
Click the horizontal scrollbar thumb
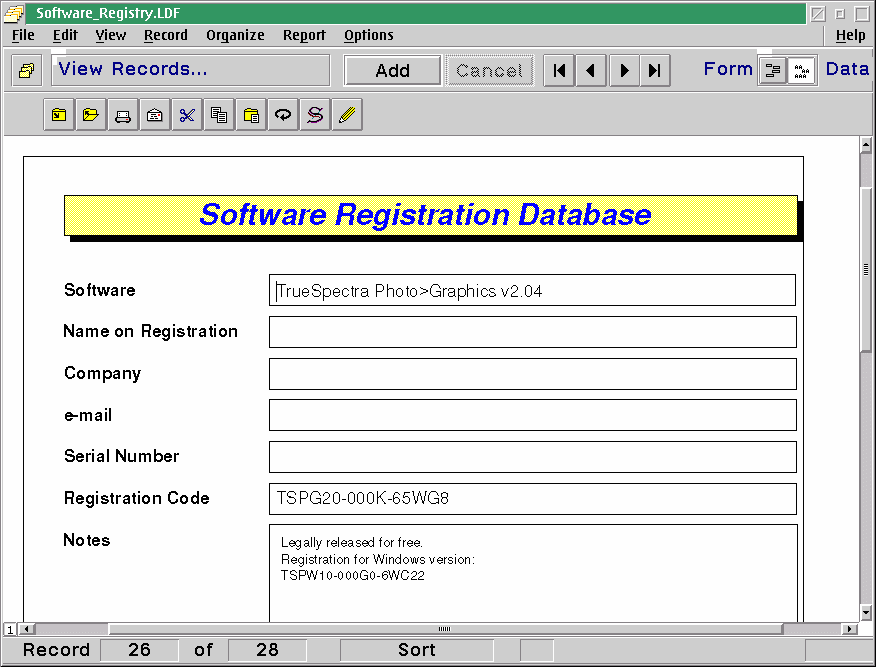[x=445, y=629]
